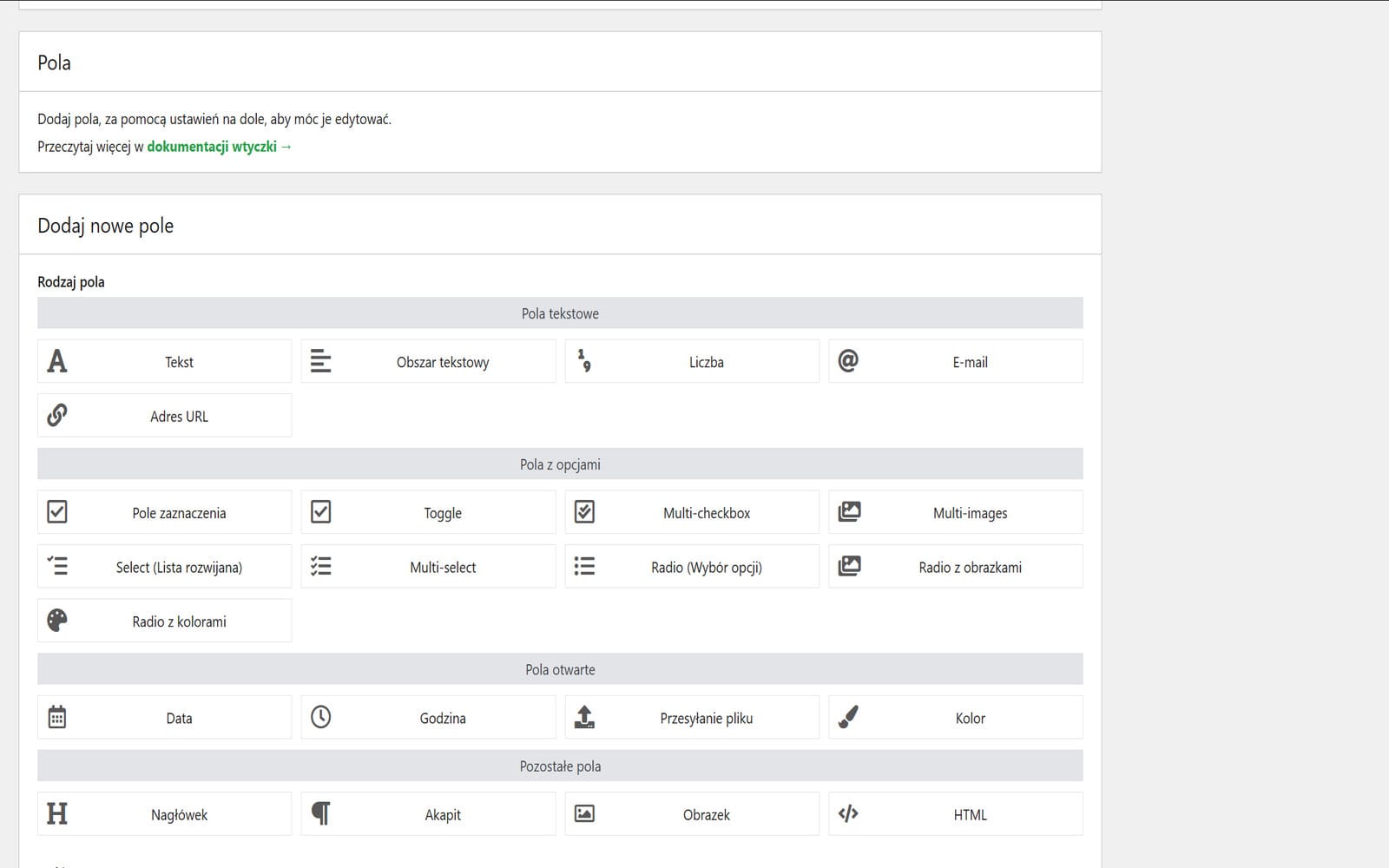Add a Data field
Screen dimensions: 1389x868
[x=164, y=717]
